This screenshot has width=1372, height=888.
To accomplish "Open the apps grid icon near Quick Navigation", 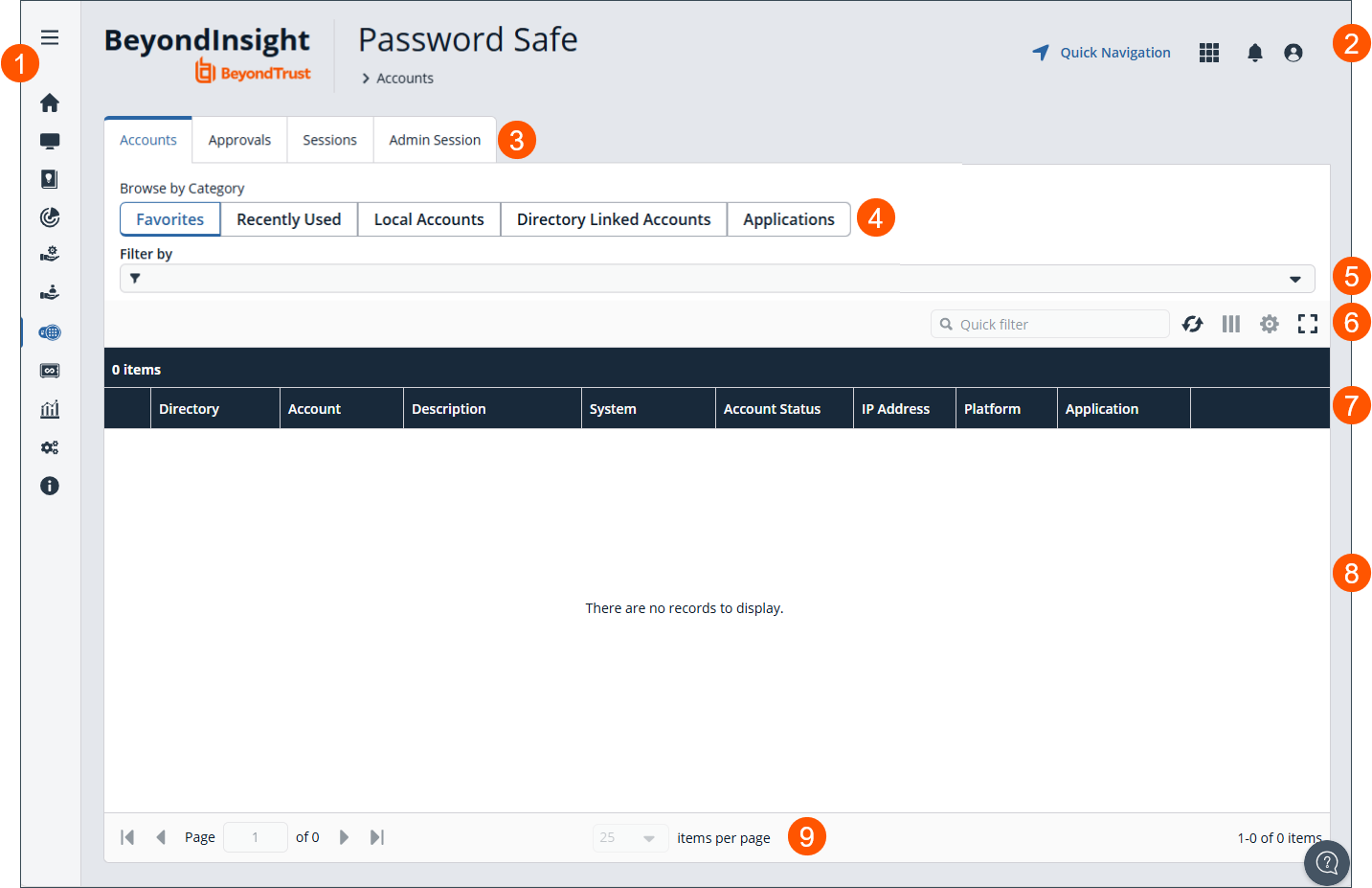I will pos(1208,53).
